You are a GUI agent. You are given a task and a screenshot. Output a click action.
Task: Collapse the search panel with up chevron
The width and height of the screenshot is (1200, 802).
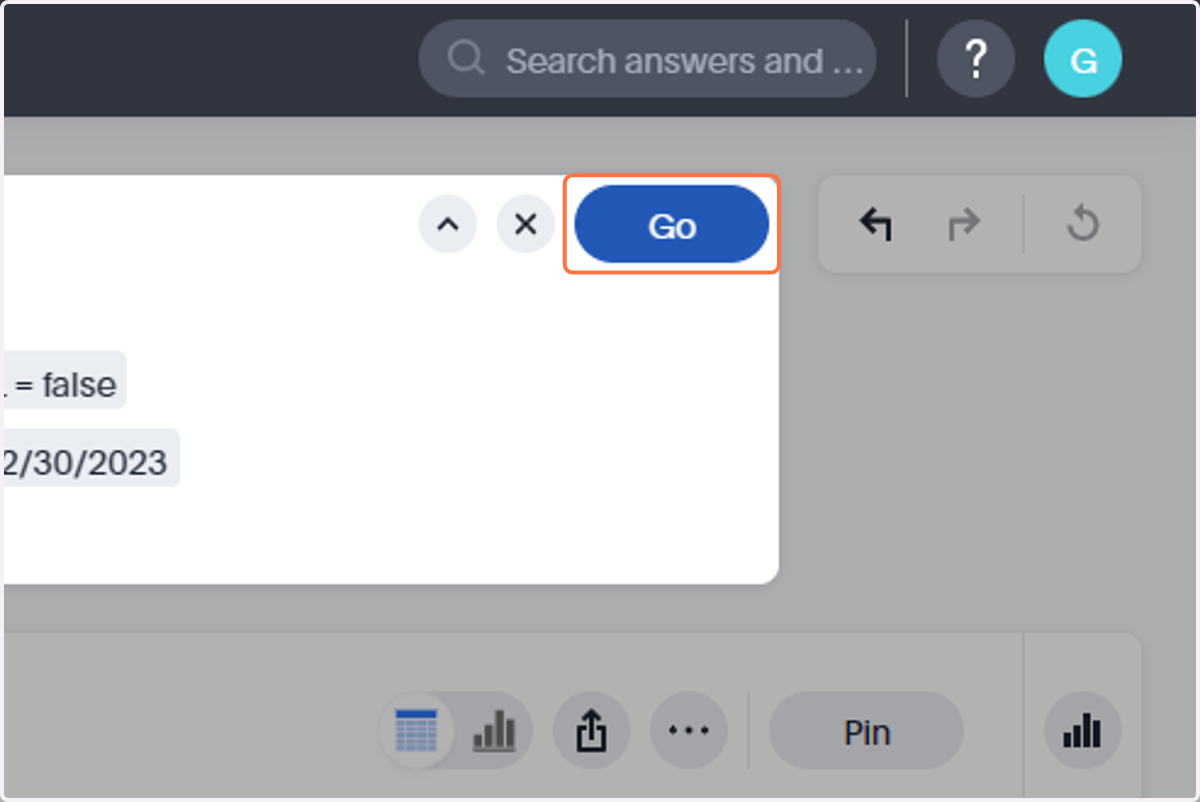click(x=448, y=224)
